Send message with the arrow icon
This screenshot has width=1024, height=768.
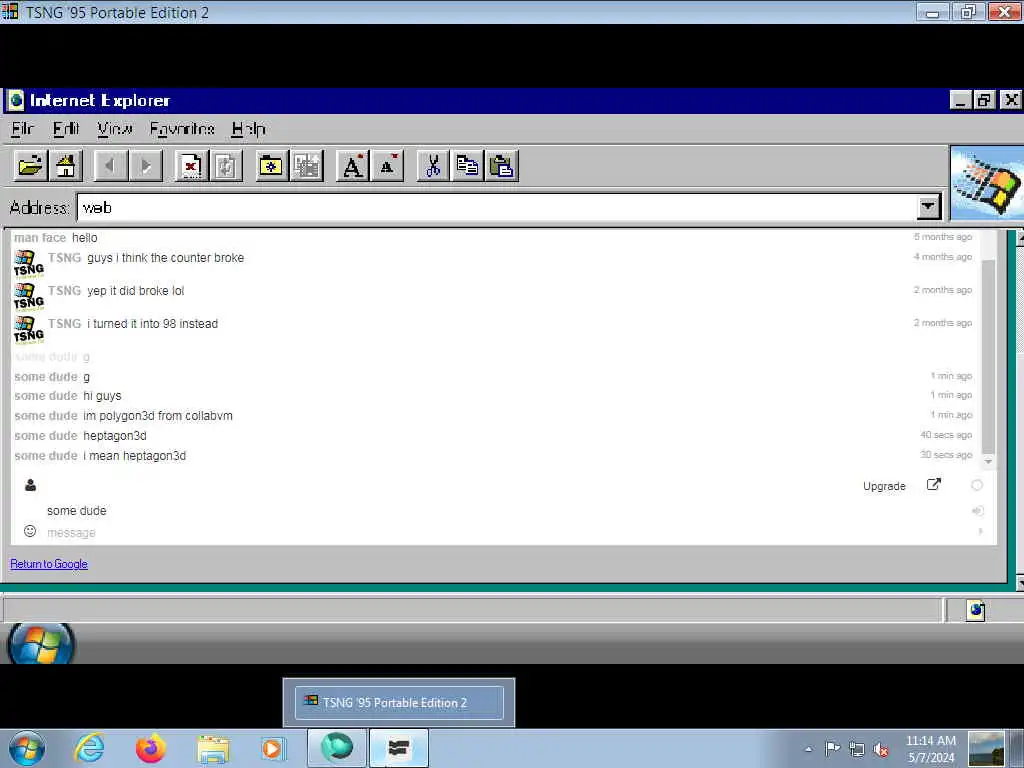click(980, 532)
